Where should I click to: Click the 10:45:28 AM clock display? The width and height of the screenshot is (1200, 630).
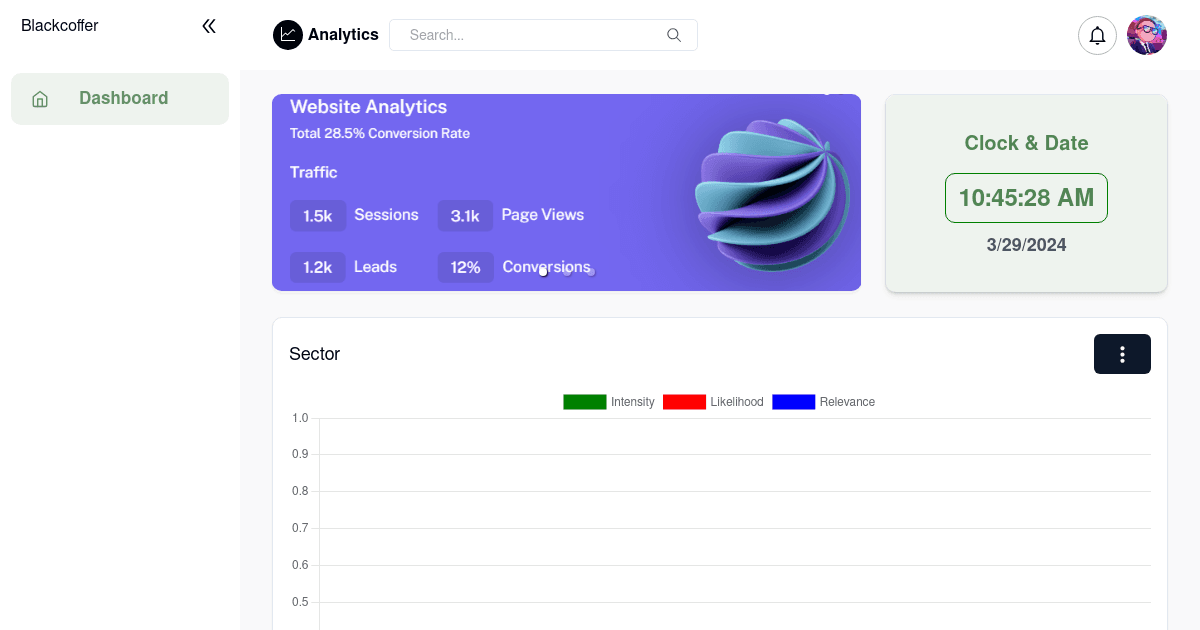(x=1026, y=198)
